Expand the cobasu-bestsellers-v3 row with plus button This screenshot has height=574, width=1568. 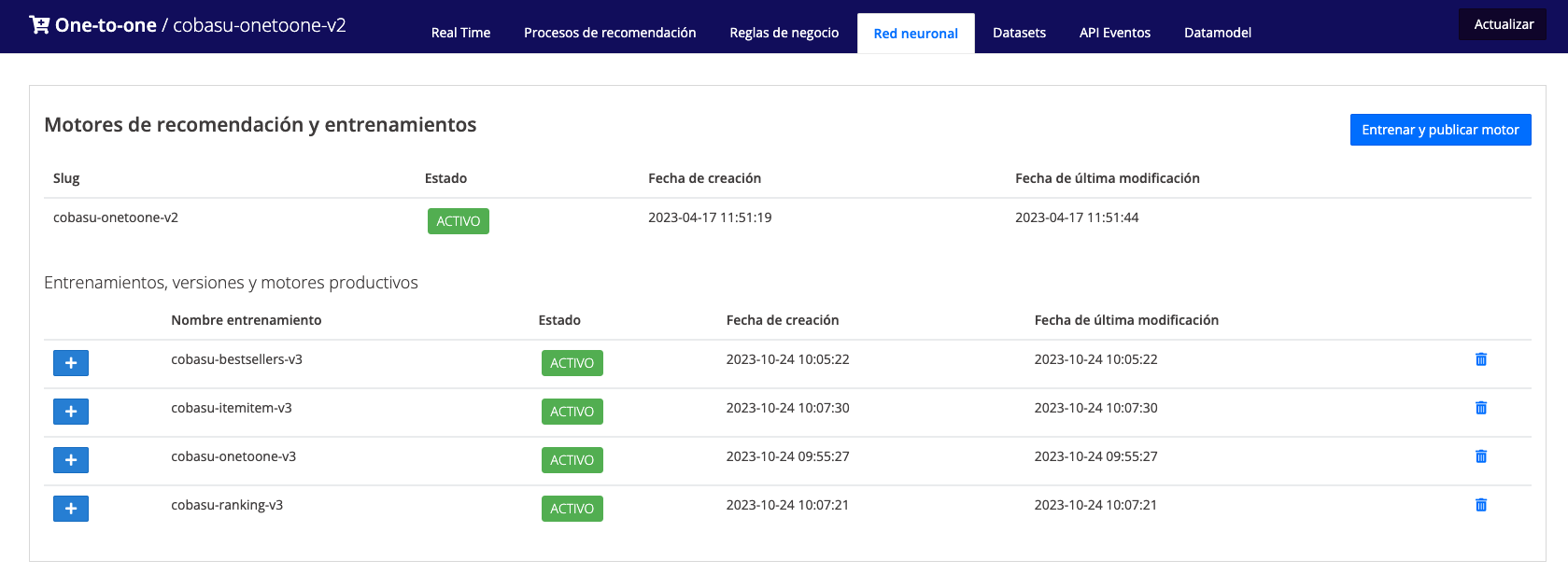click(71, 363)
